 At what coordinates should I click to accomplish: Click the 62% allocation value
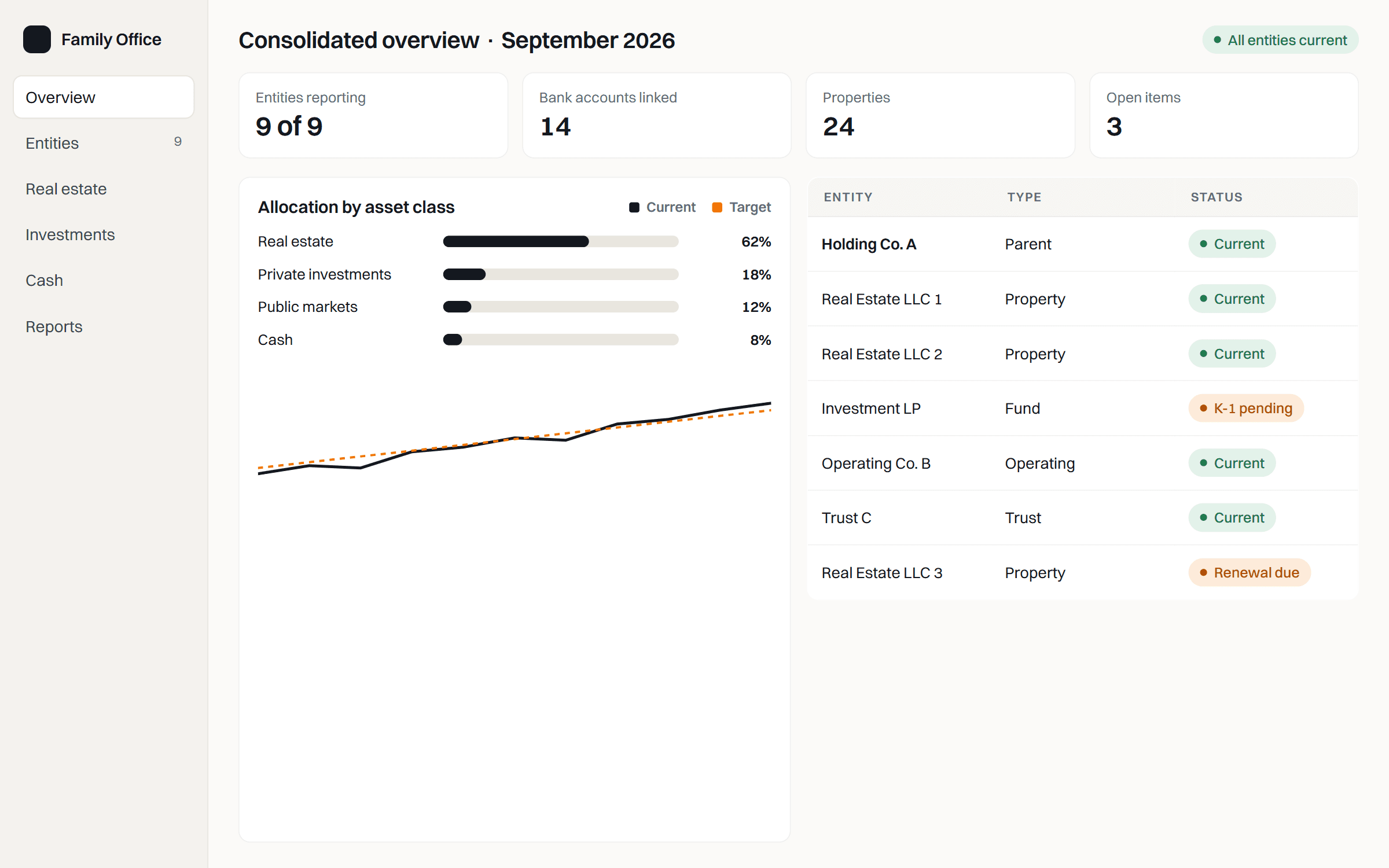756,241
